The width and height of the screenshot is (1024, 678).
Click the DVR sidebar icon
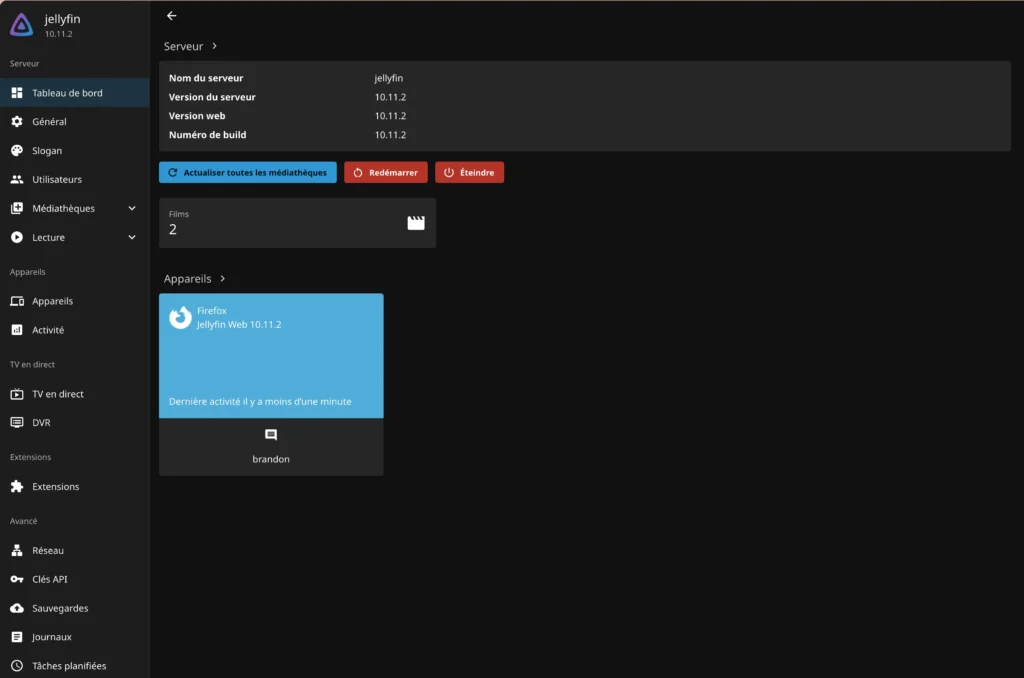click(x=16, y=423)
